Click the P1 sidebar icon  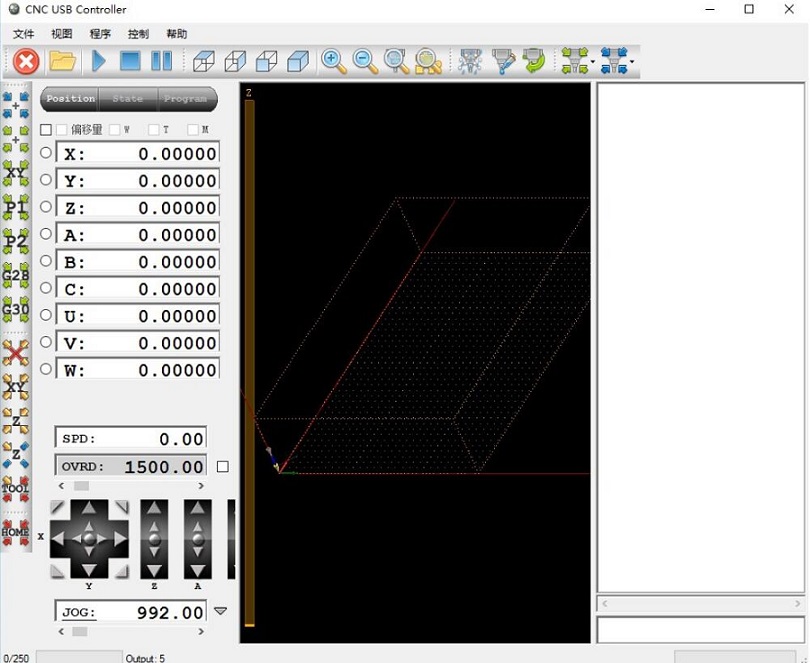click(x=16, y=208)
